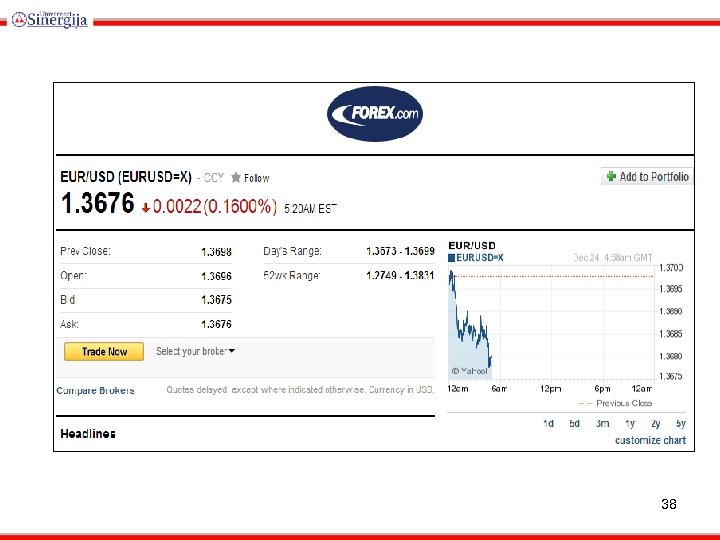
Task: Click the 12pm chart time axis label
Action: tap(551, 389)
